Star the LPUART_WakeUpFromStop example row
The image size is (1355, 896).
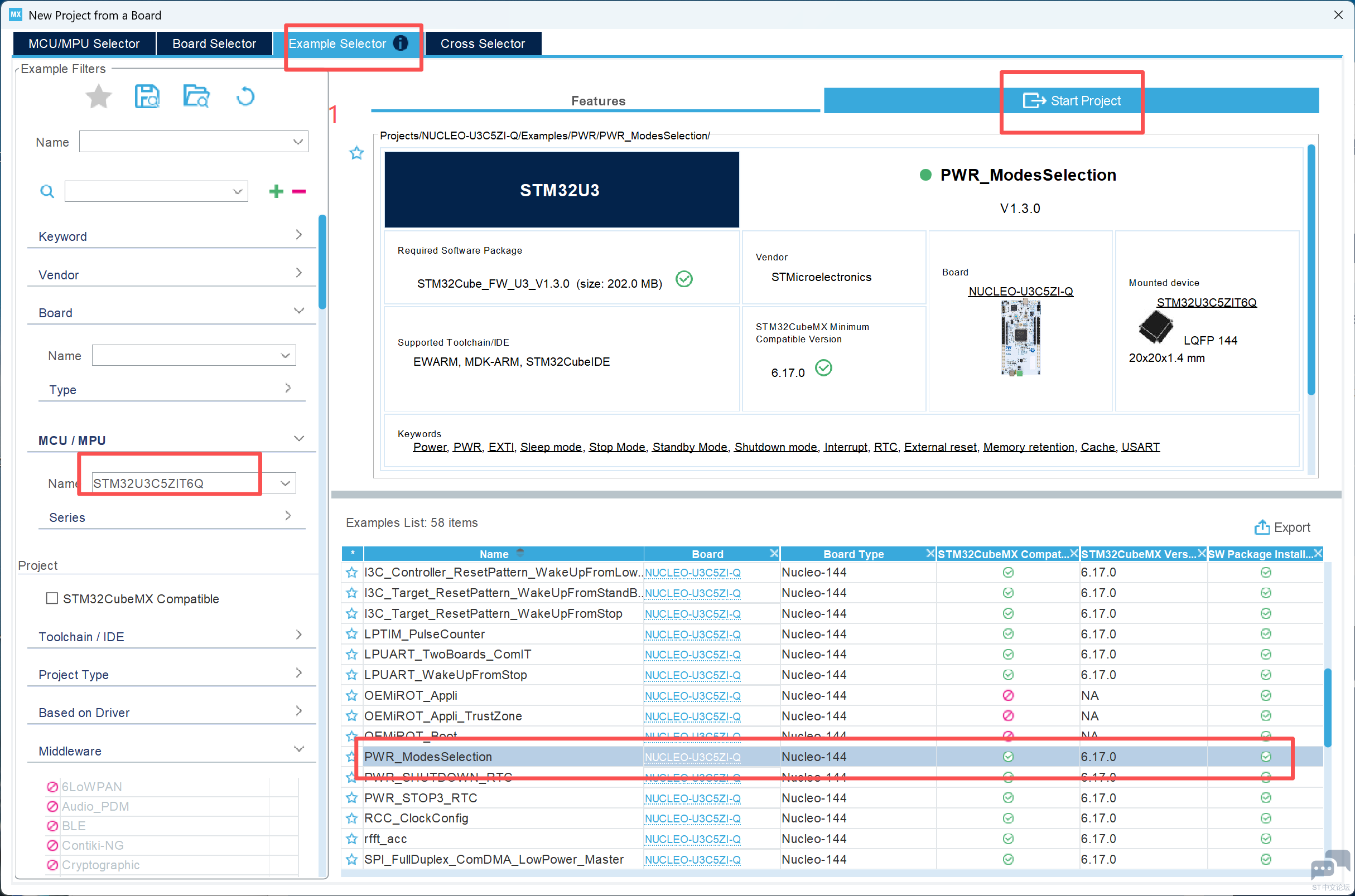coord(351,675)
